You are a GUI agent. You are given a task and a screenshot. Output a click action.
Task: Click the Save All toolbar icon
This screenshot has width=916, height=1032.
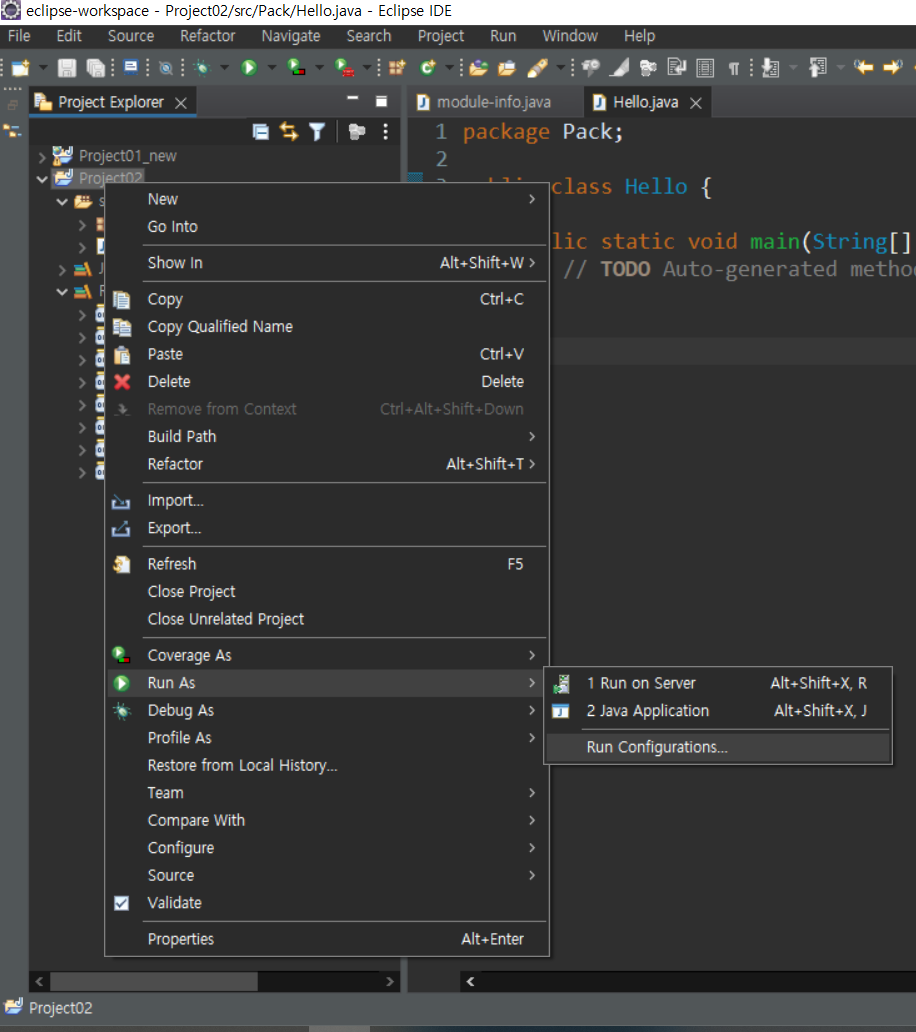click(x=96, y=67)
